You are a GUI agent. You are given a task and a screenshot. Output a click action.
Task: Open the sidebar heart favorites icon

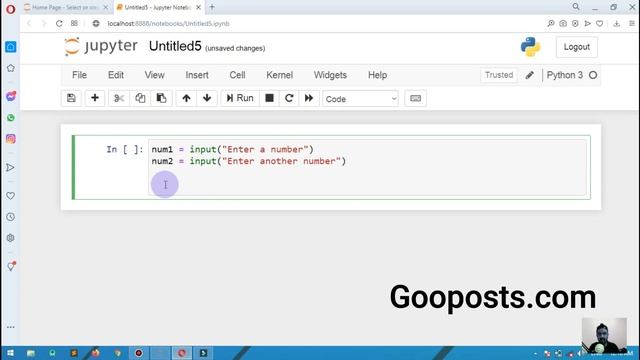(x=11, y=196)
